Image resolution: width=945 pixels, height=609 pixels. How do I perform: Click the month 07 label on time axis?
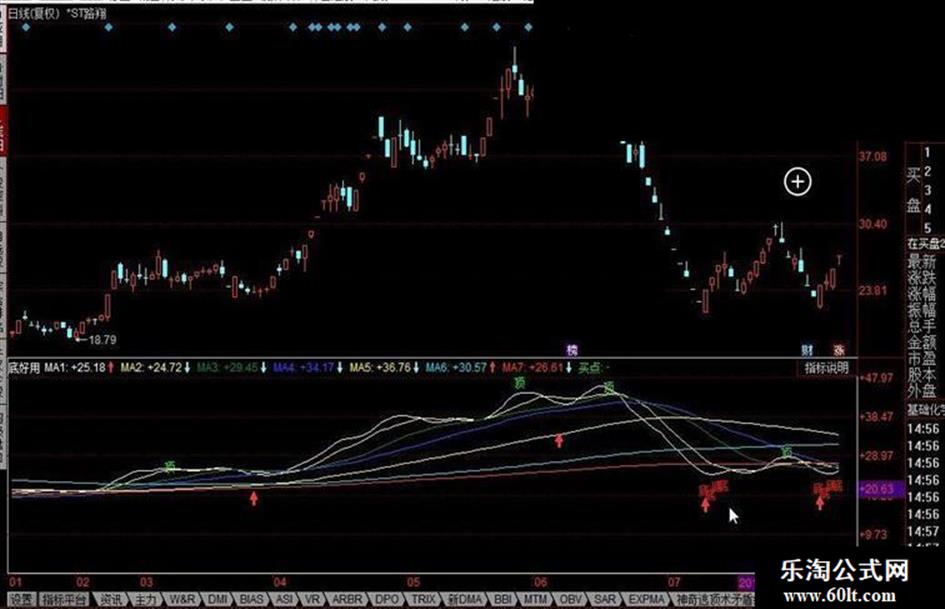pyautogui.click(x=674, y=582)
